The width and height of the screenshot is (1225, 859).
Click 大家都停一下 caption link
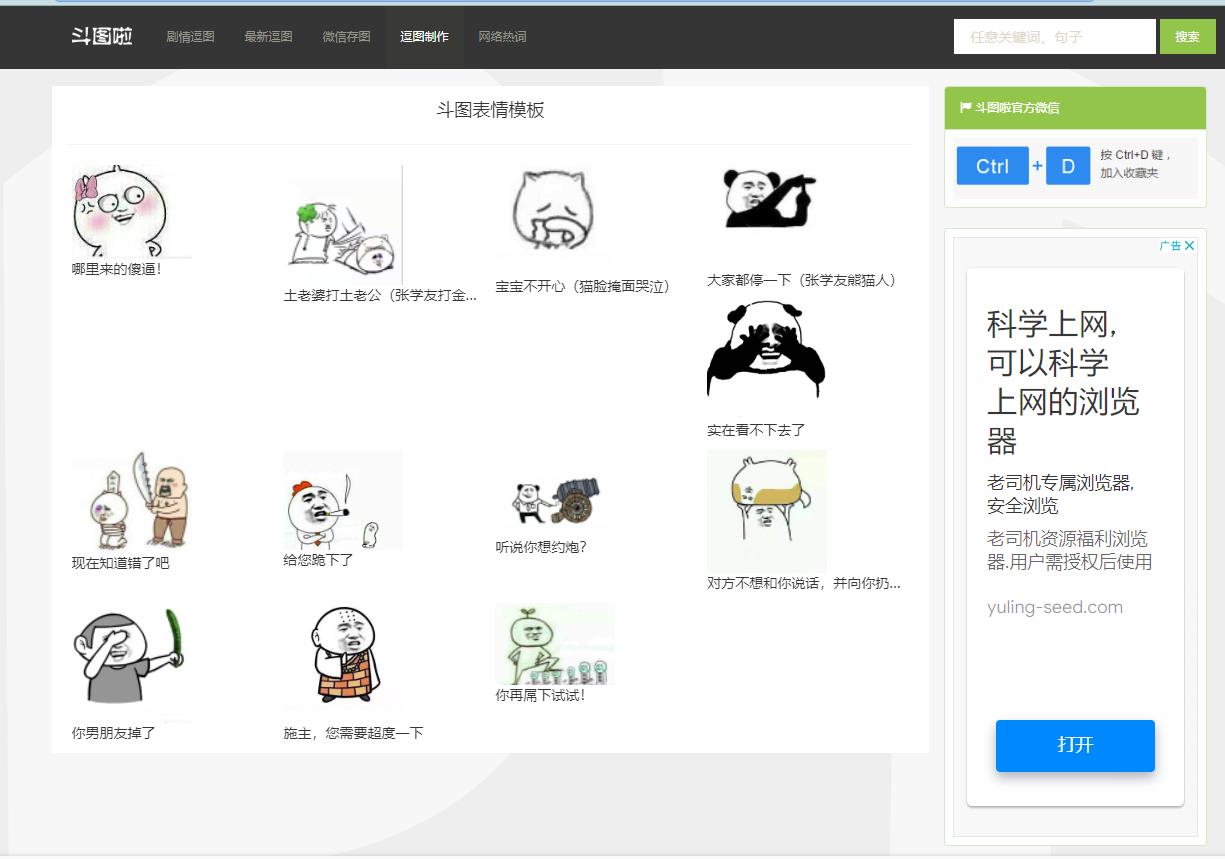click(802, 280)
